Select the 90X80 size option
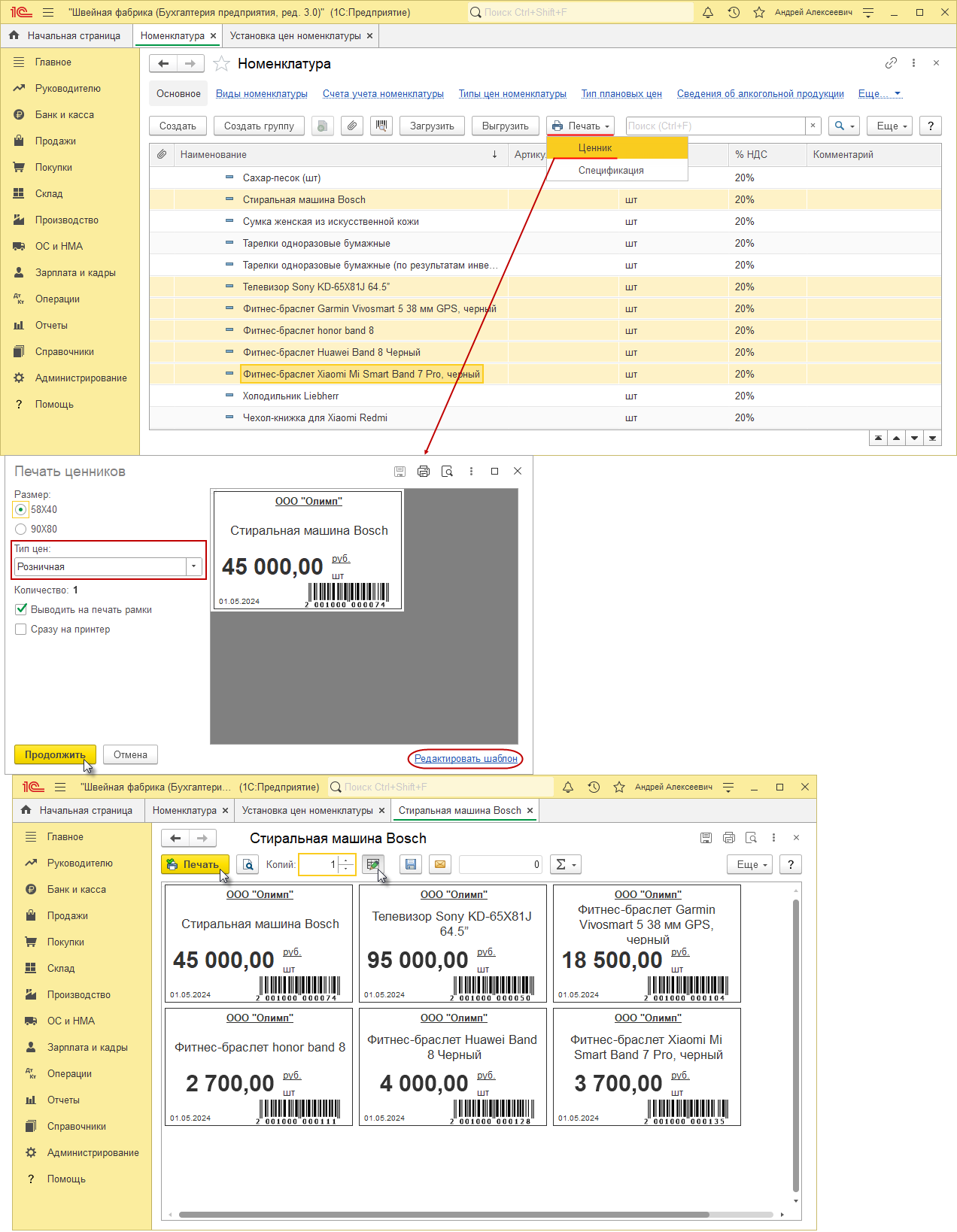The image size is (957, 1232). point(21,530)
